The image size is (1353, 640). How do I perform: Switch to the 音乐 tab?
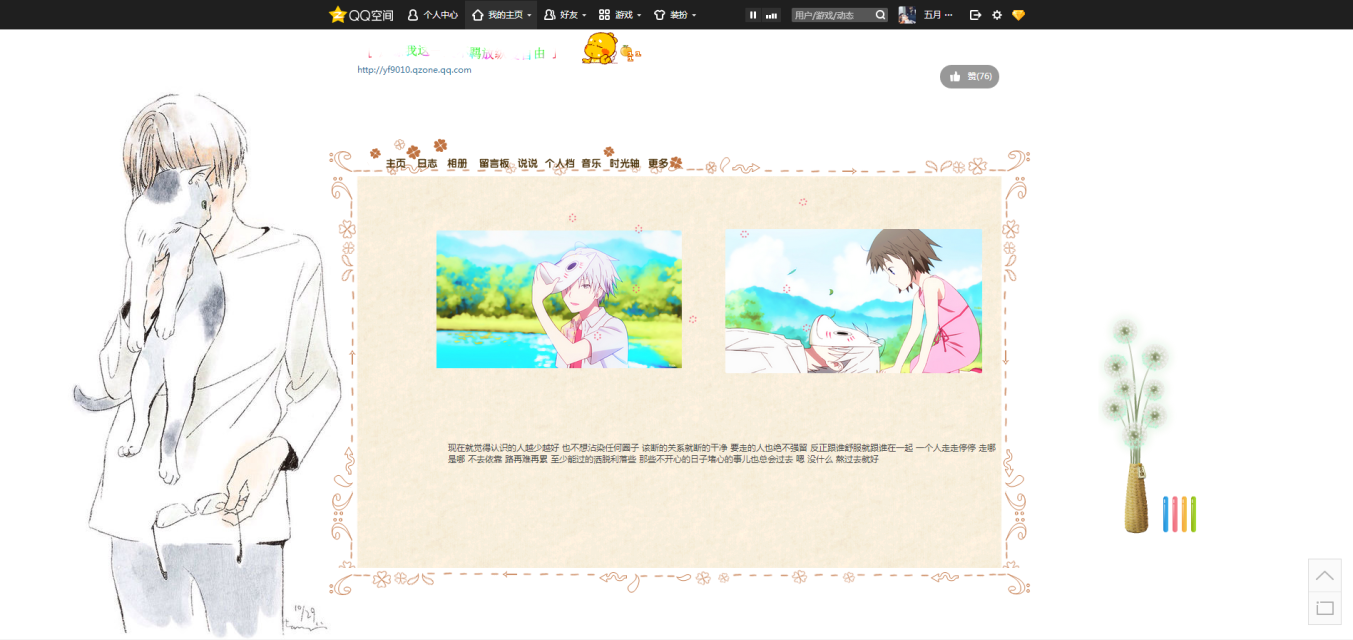591,163
